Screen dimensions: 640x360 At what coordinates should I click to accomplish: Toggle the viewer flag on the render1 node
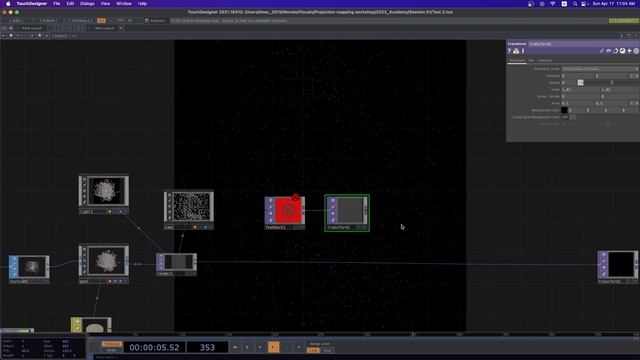pyautogui.click(x=160, y=257)
